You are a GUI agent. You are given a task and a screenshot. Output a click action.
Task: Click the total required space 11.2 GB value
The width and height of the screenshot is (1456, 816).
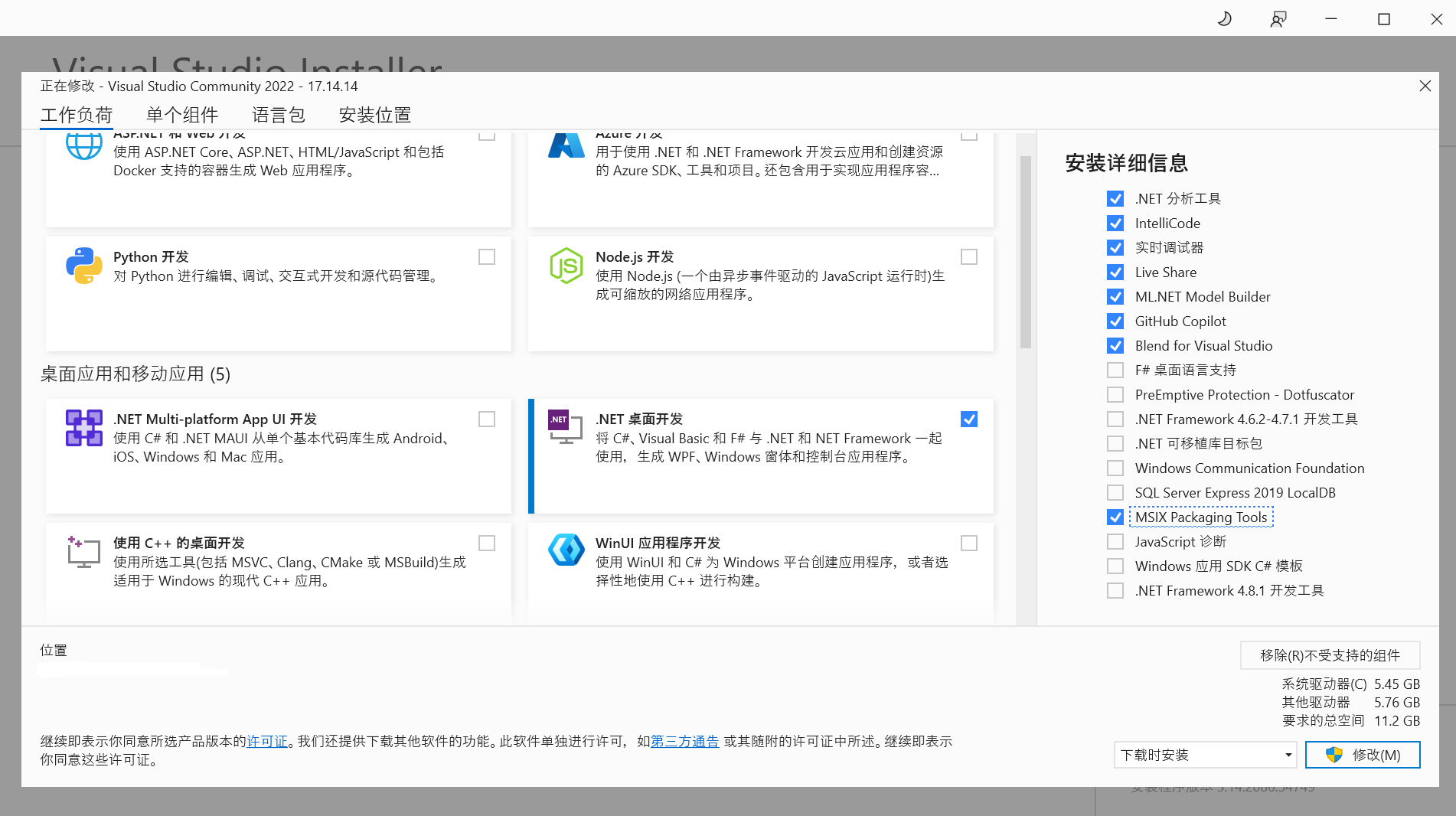coord(1397,721)
